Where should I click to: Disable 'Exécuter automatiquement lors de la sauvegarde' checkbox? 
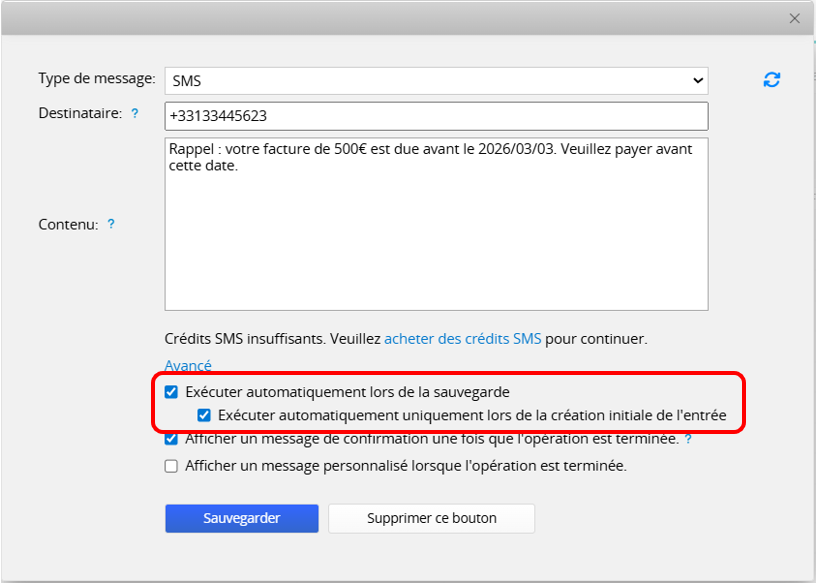pyautogui.click(x=172, y=392)
